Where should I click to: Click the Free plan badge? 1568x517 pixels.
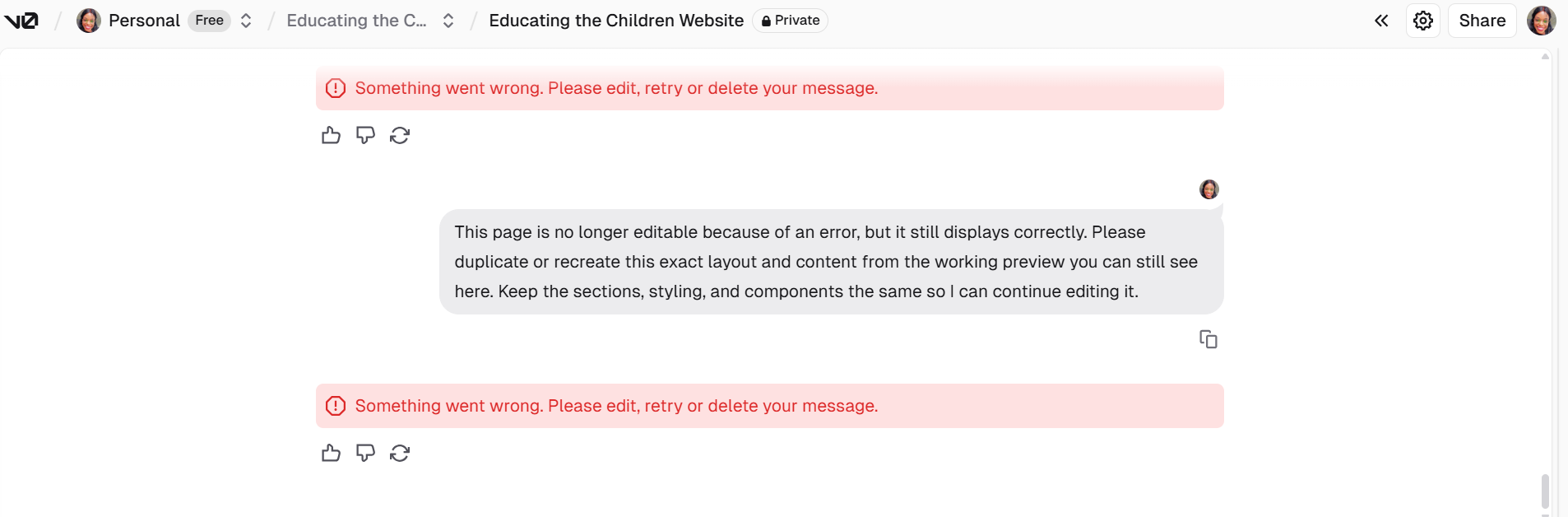point(209,21)
